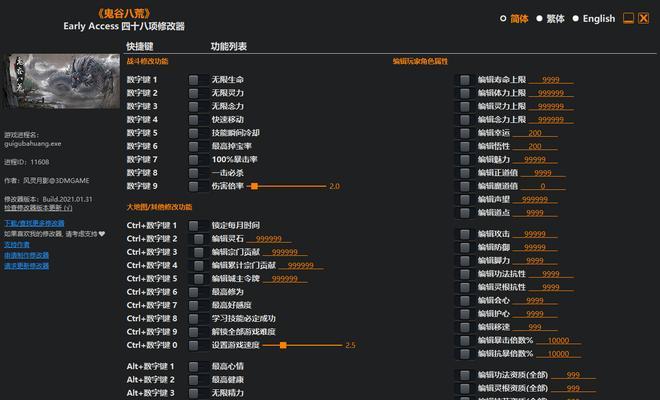This screenshot has height=400, width=660.
Task: Toggle the 编辑暴击倍数% option
Action: click(465, 341)
